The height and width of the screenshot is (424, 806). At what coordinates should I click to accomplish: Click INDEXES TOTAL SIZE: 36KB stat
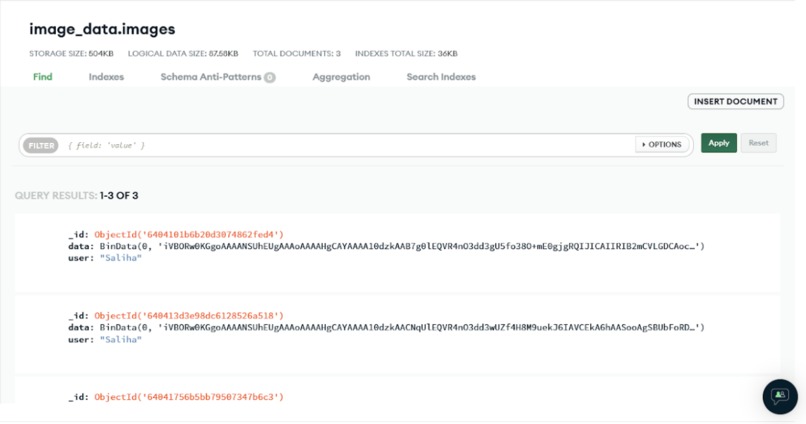coord(406,53)
